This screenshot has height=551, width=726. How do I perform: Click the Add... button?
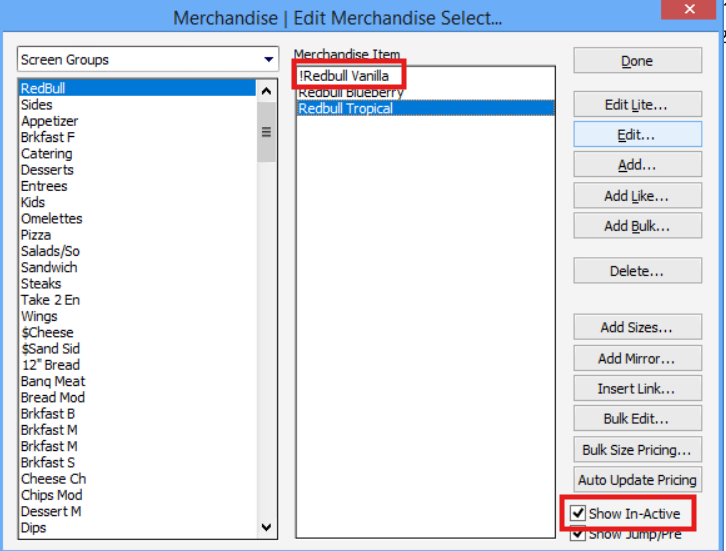pos(637,165)
